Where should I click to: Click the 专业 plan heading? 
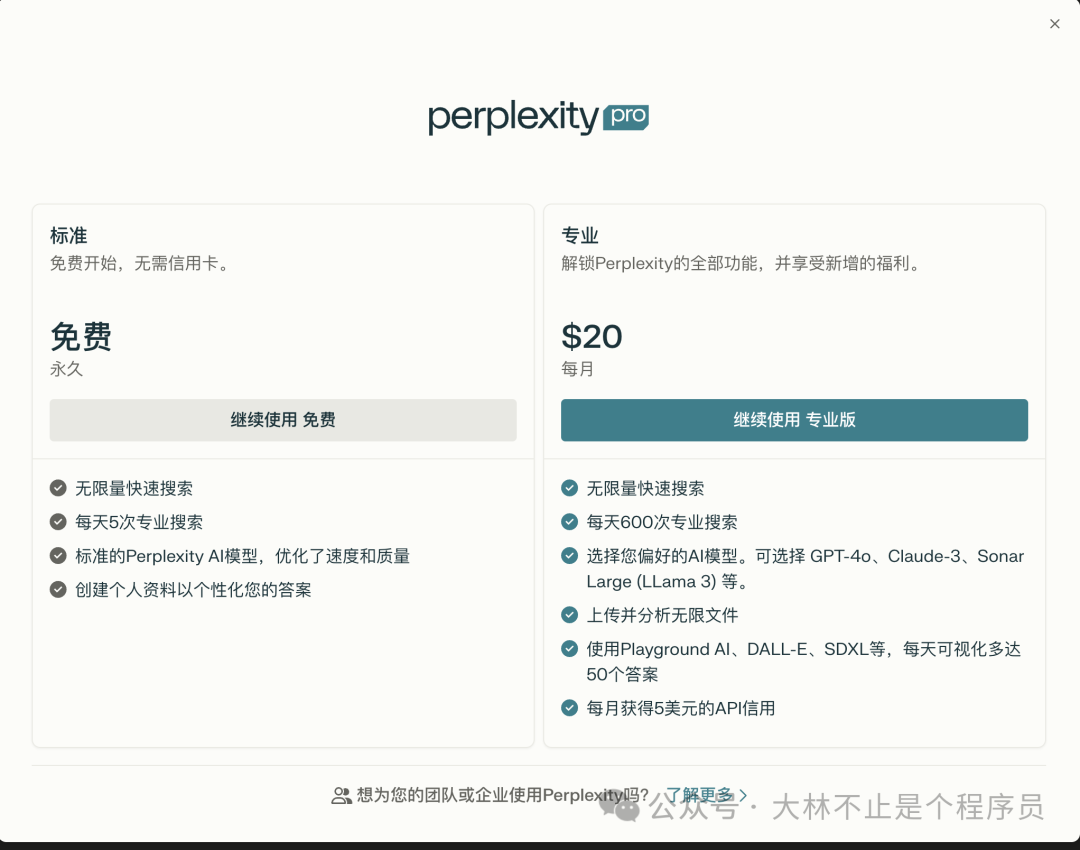pyautogui.click(x=580, y=236)
